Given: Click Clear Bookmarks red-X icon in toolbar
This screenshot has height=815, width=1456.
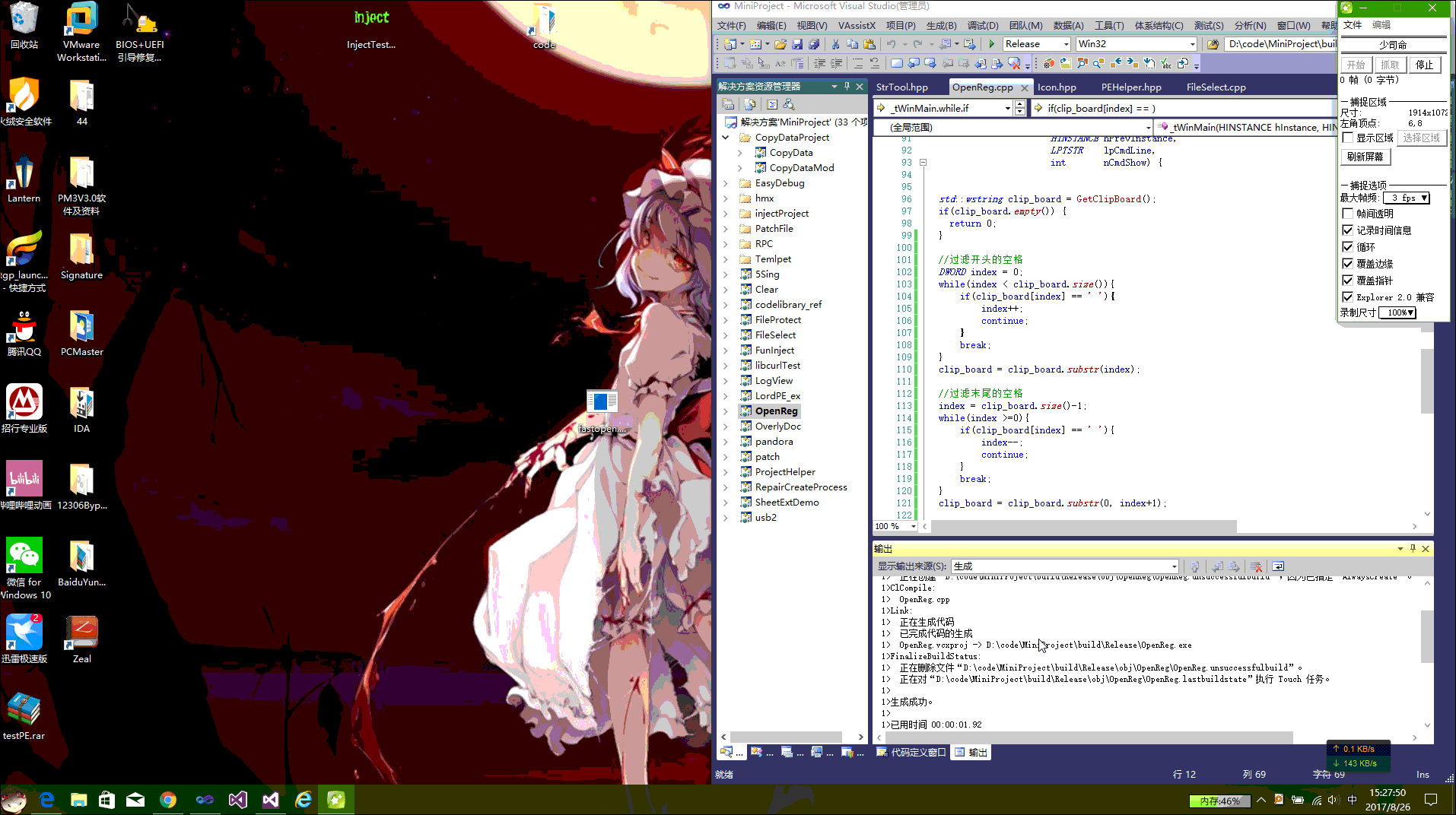Looking at the screenshot, I should coord(1014,64).
